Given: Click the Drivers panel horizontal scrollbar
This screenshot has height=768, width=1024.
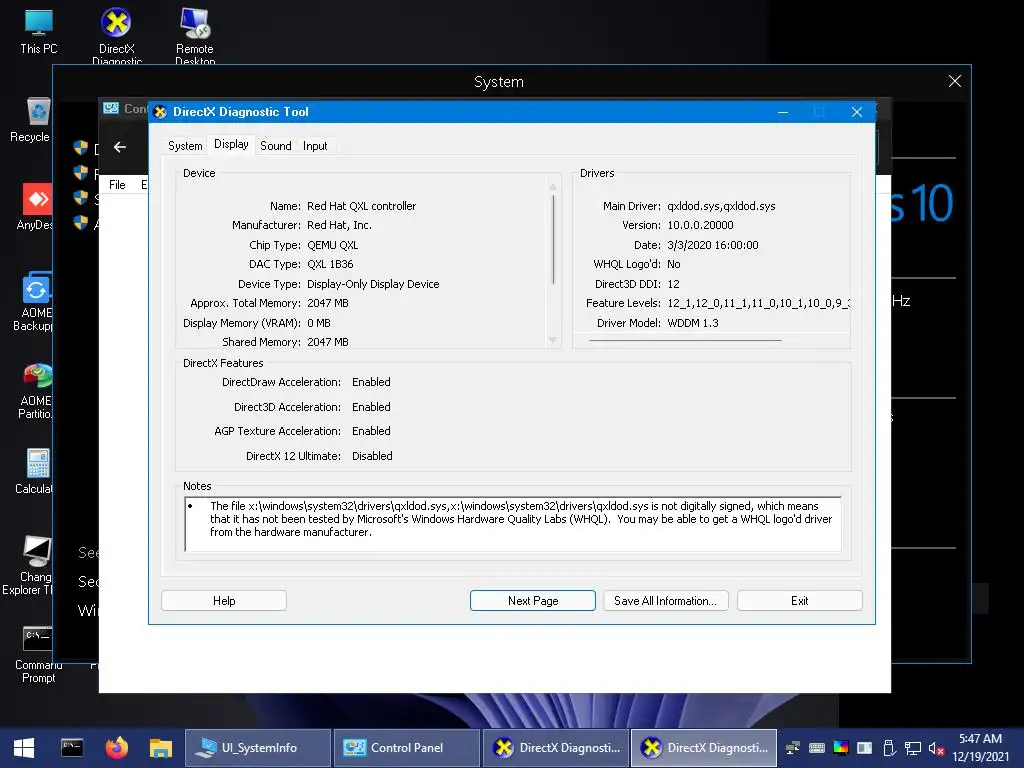Looking at the screenshot, I should click(x=685, y=340).
